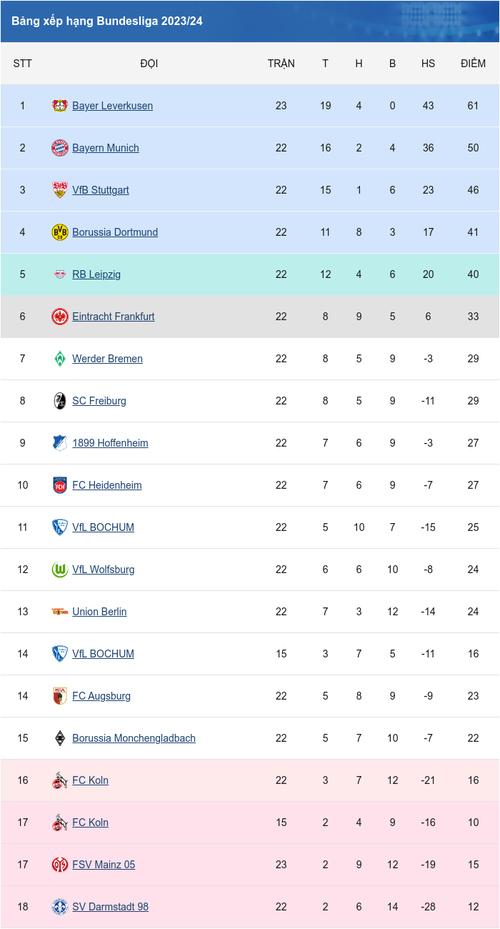This screenshot has height=929, width=500.
Task: Open the 1899 Hoffenheim team link
Action: (x=110, y=443)
